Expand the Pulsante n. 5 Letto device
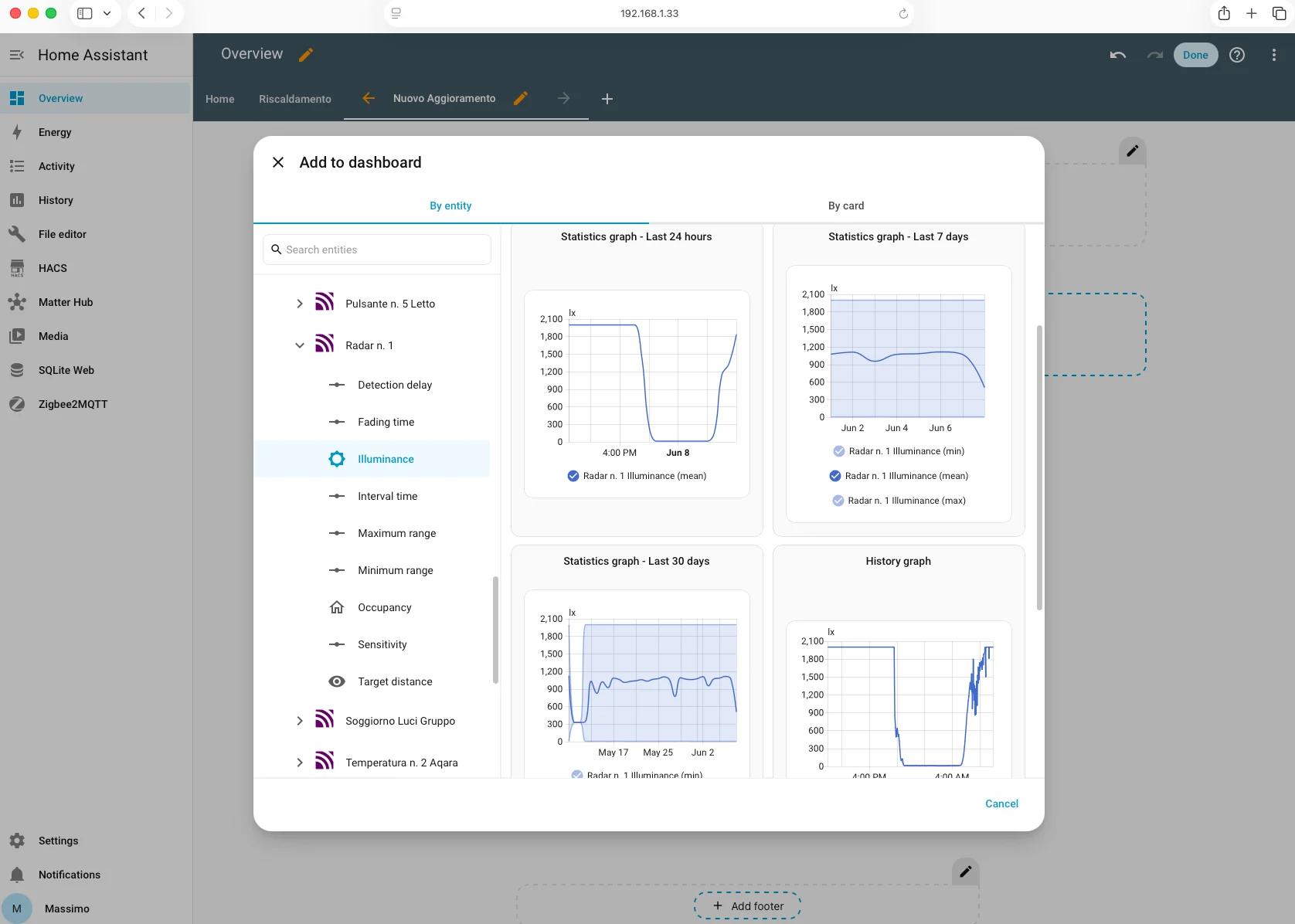 coord(300,304)
